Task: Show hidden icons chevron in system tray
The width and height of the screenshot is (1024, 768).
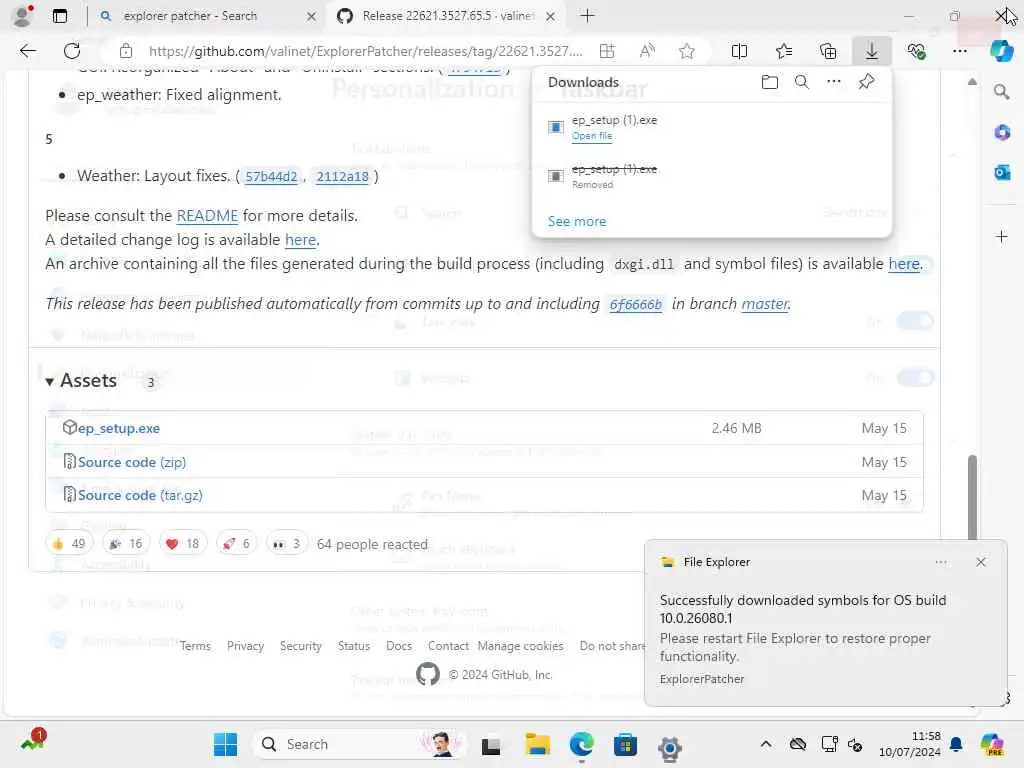Action: click(x=766, y=744)
